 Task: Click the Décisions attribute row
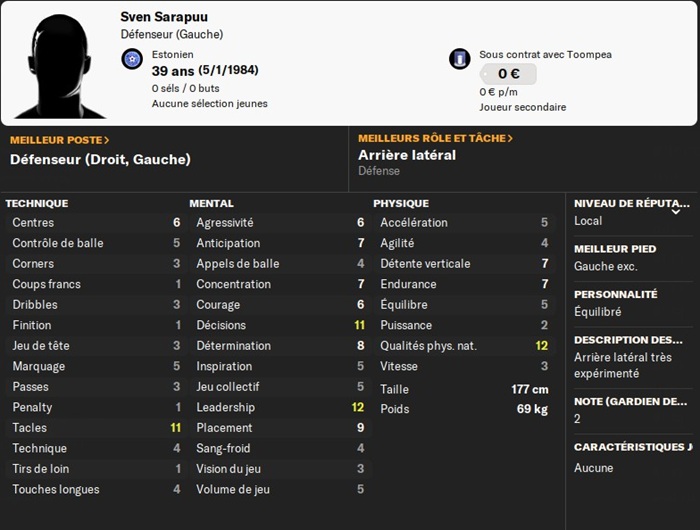pyautogui.click(x=279, y=325)
